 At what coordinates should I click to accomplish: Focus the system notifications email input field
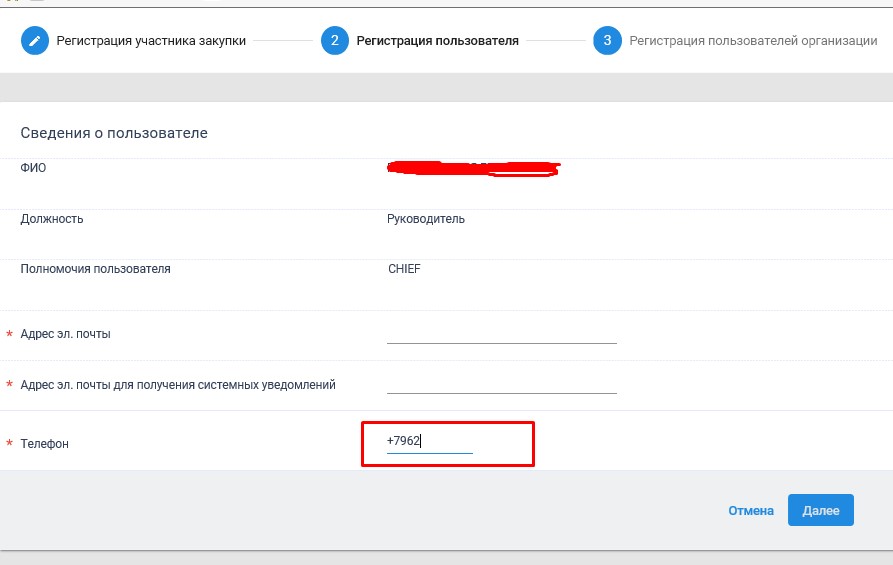[x=501, y=384]
